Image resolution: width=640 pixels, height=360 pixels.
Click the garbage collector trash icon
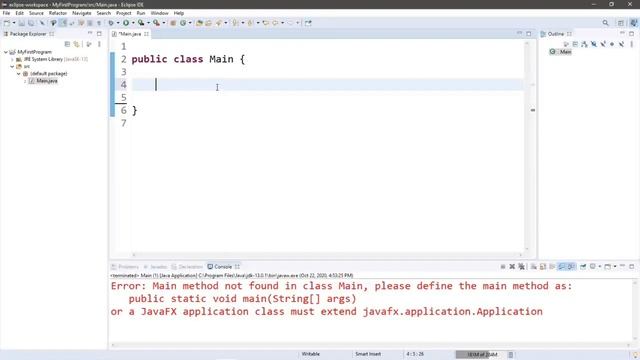click(x=511, y=354)
